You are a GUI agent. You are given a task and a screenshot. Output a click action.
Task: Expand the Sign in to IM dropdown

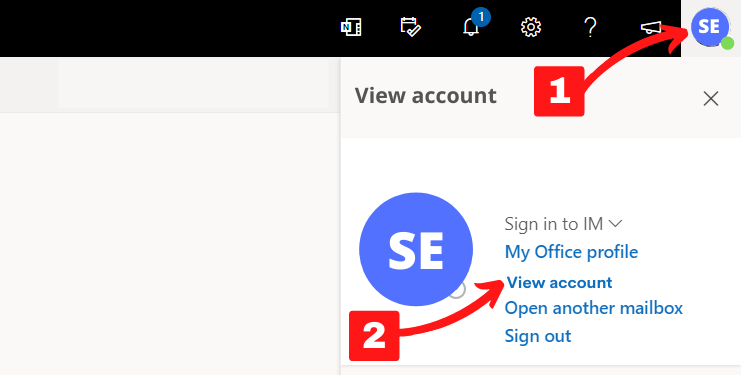coord(563,223)
